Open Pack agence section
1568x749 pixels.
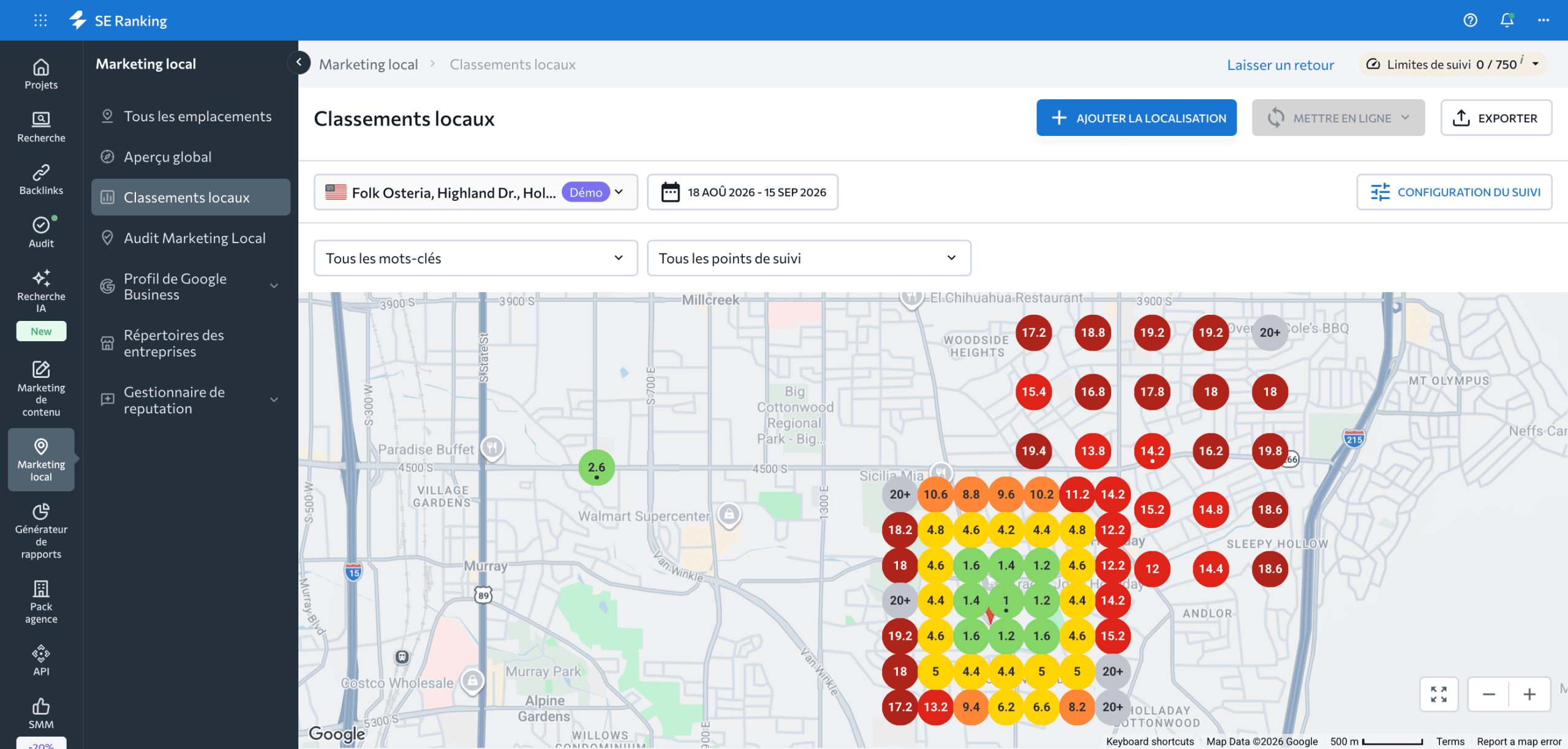tap(41, 603)
